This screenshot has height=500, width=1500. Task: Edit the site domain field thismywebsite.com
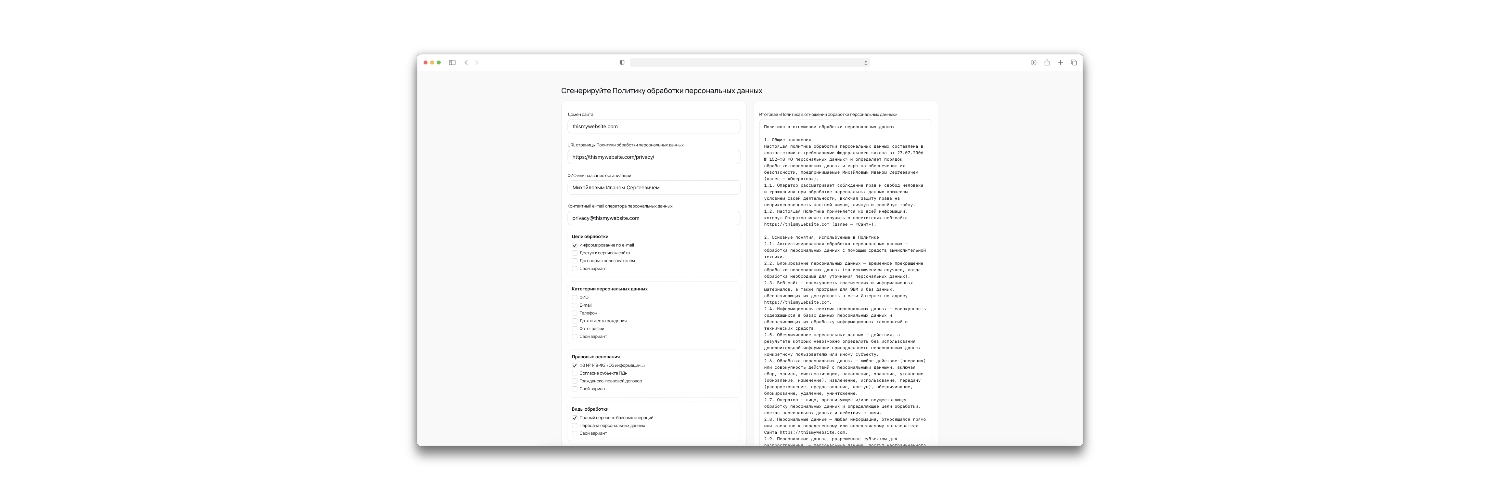(x=653, y=126)
